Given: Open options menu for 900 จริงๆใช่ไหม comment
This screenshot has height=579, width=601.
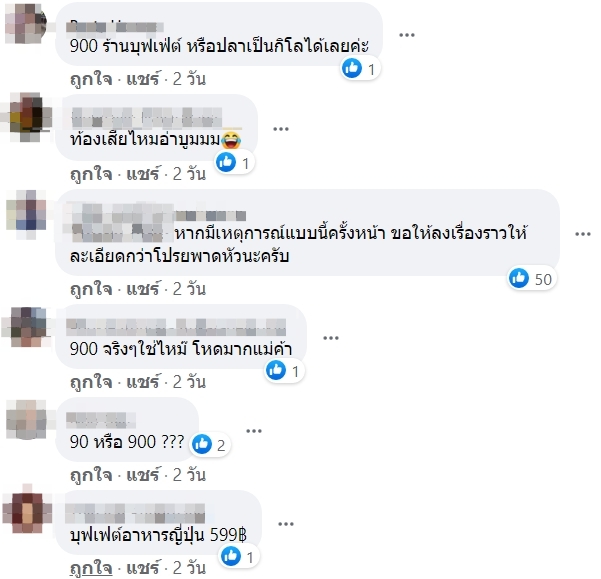Looking at the screenshot, I should pyautogui.click(x=330, y=338).
